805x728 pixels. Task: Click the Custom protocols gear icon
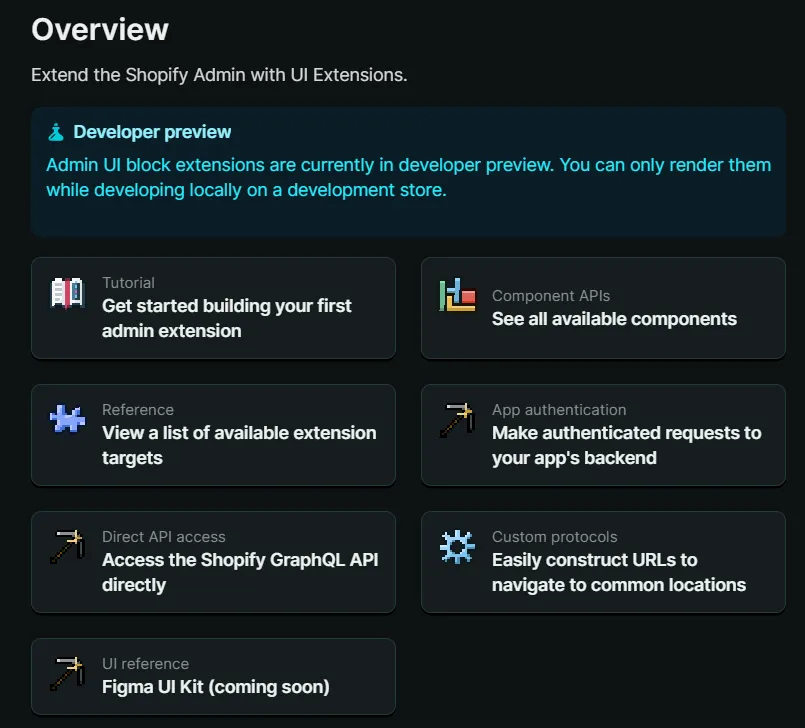[x=456, y=548]
